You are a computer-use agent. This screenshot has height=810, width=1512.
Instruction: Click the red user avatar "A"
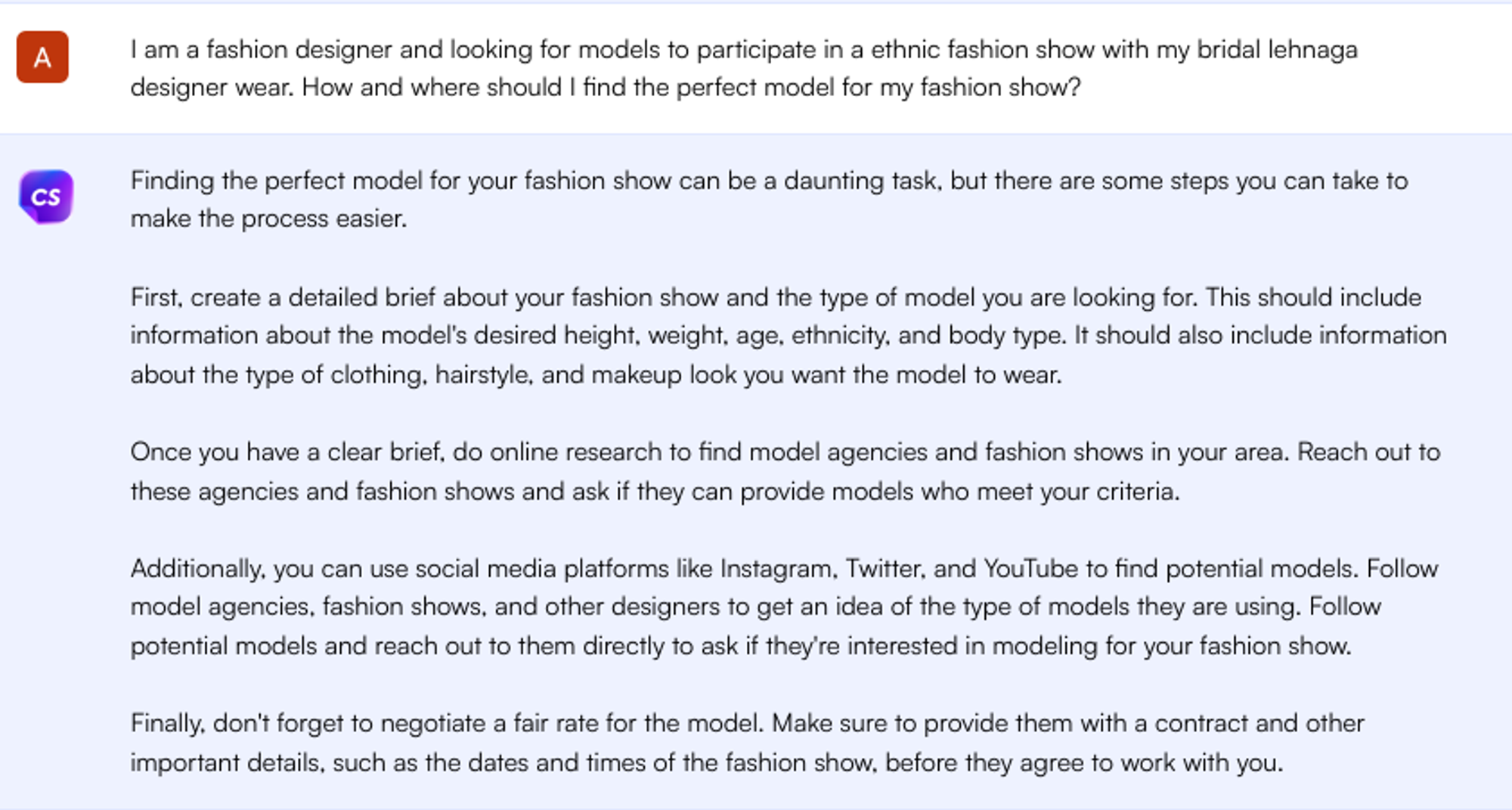[42, 57]
